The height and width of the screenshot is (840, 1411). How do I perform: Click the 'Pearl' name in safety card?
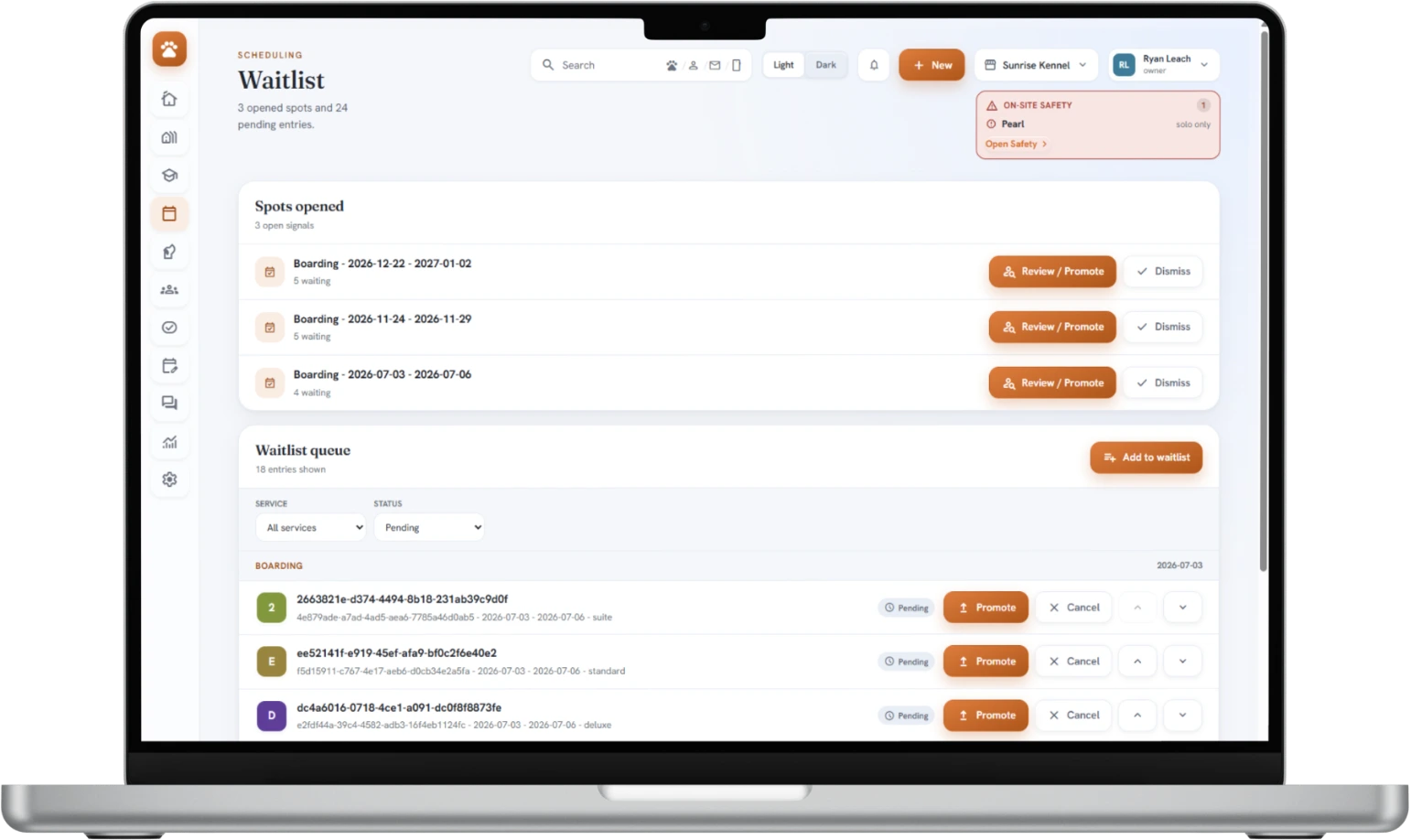click(1013, 124)
